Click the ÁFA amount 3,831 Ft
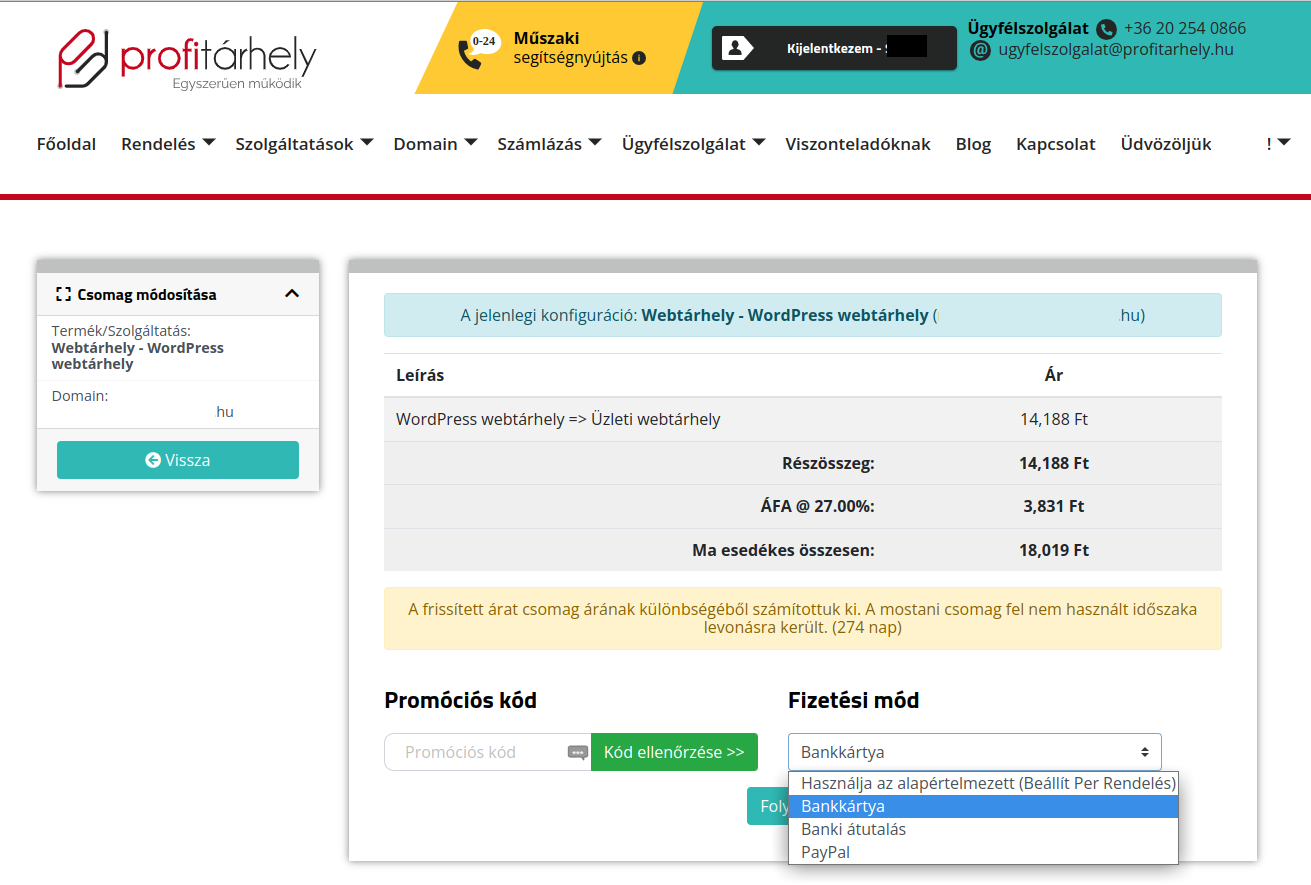Image resolution: width=1311 pixels, height=885 pixels. 1054,506
